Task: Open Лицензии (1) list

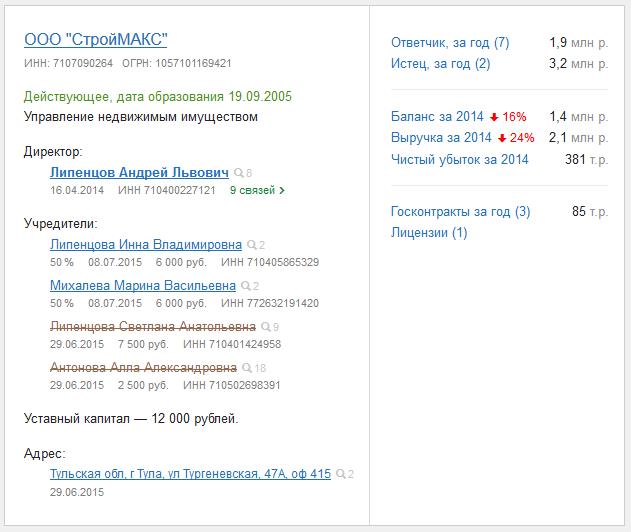Action: click(x=428, y=233)
